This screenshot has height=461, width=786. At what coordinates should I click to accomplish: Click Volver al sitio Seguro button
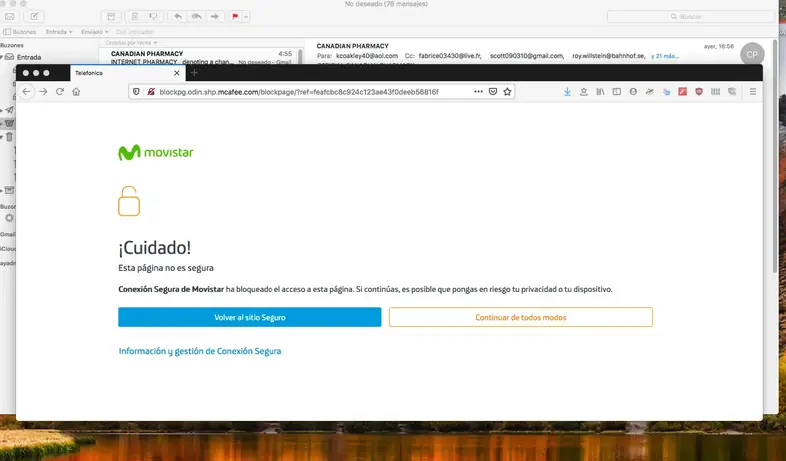pos(250,317)
